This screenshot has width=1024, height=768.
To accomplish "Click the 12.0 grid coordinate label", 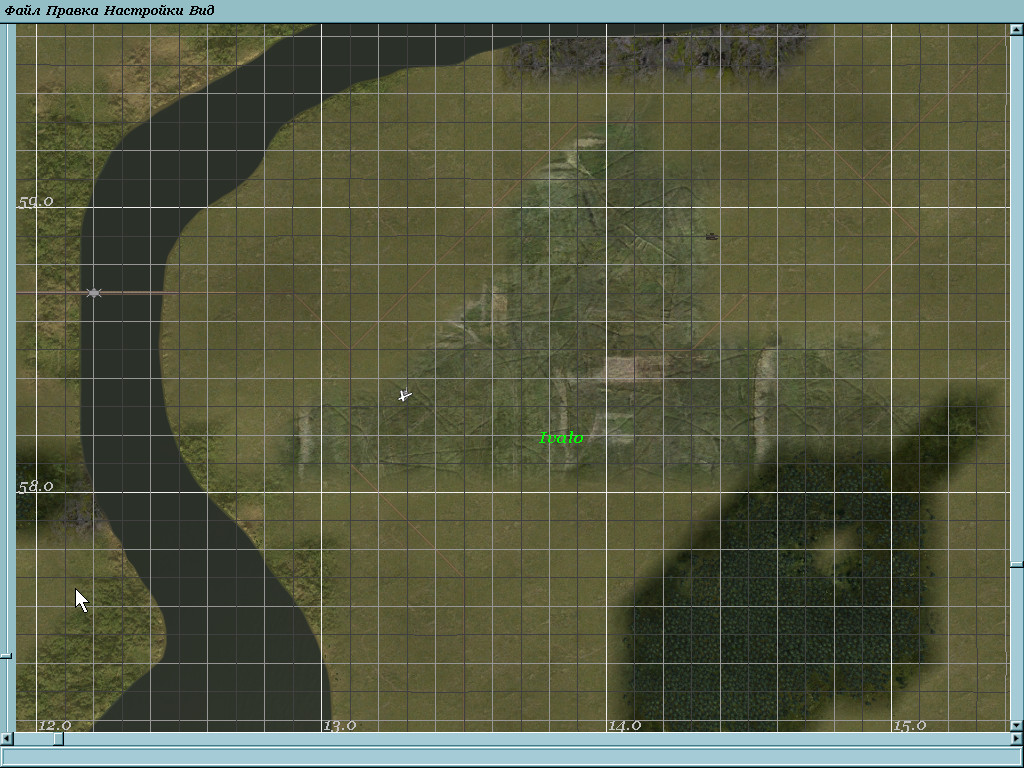I will pos(55,725).
